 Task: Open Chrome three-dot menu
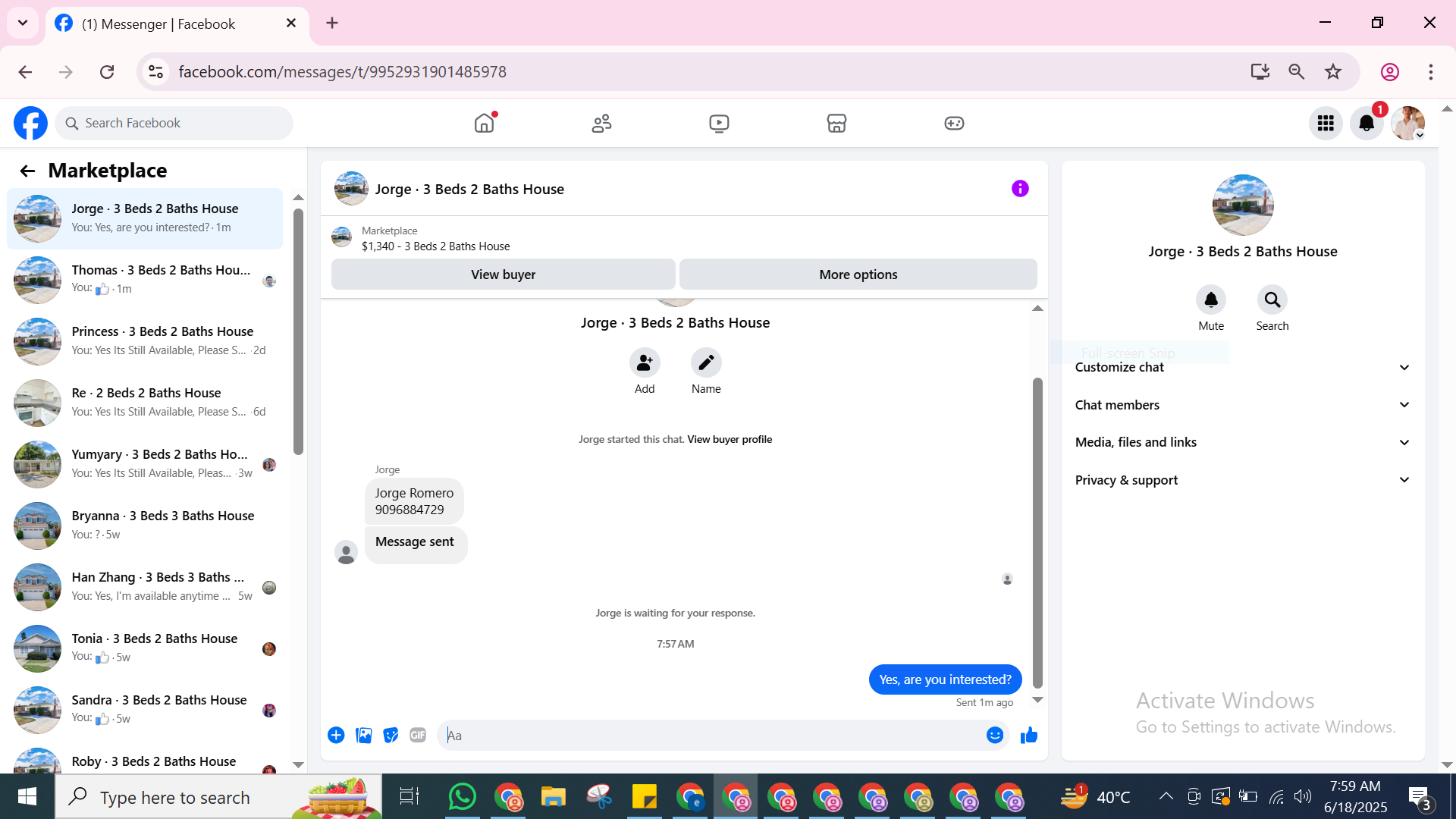1431,71
